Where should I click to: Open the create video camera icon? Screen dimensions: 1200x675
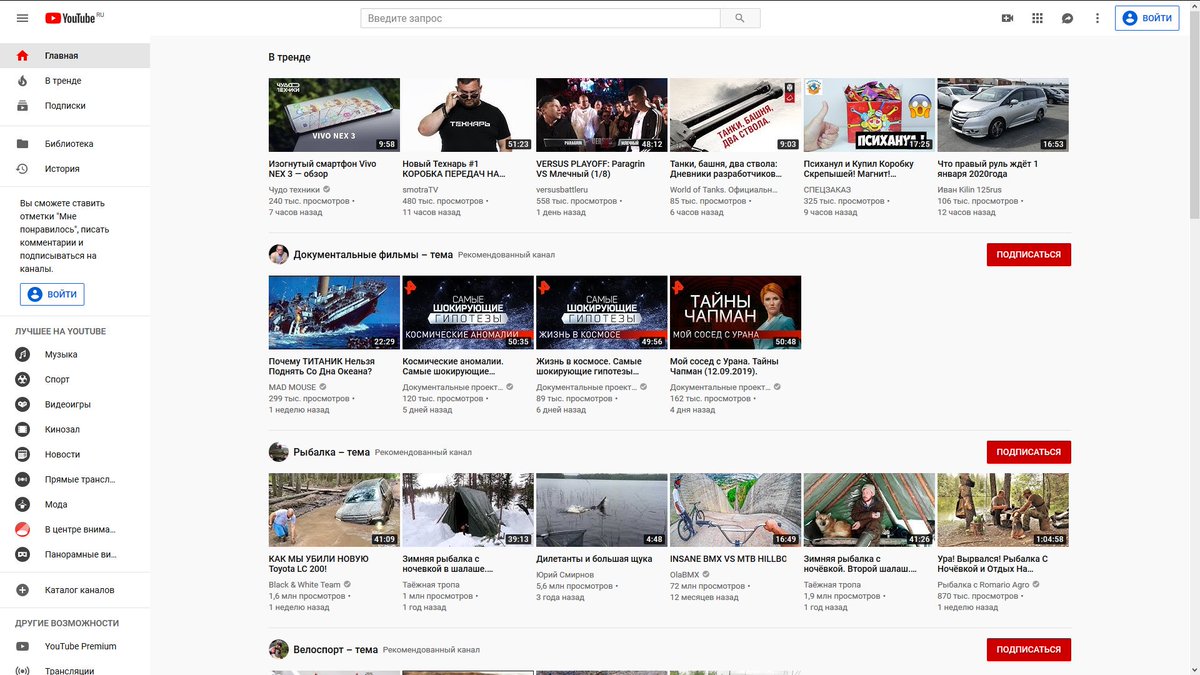(x=1007, y=18)
